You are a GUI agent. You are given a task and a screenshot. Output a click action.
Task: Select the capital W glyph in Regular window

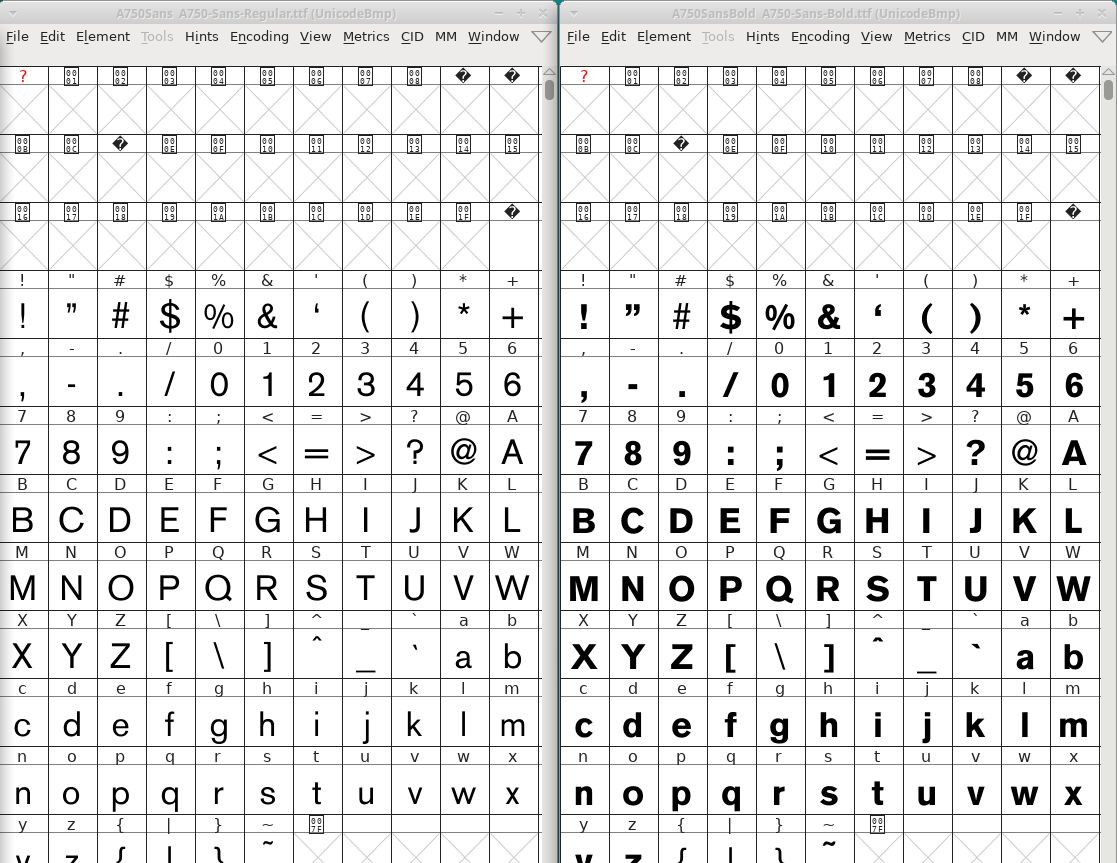click(512, 588)
